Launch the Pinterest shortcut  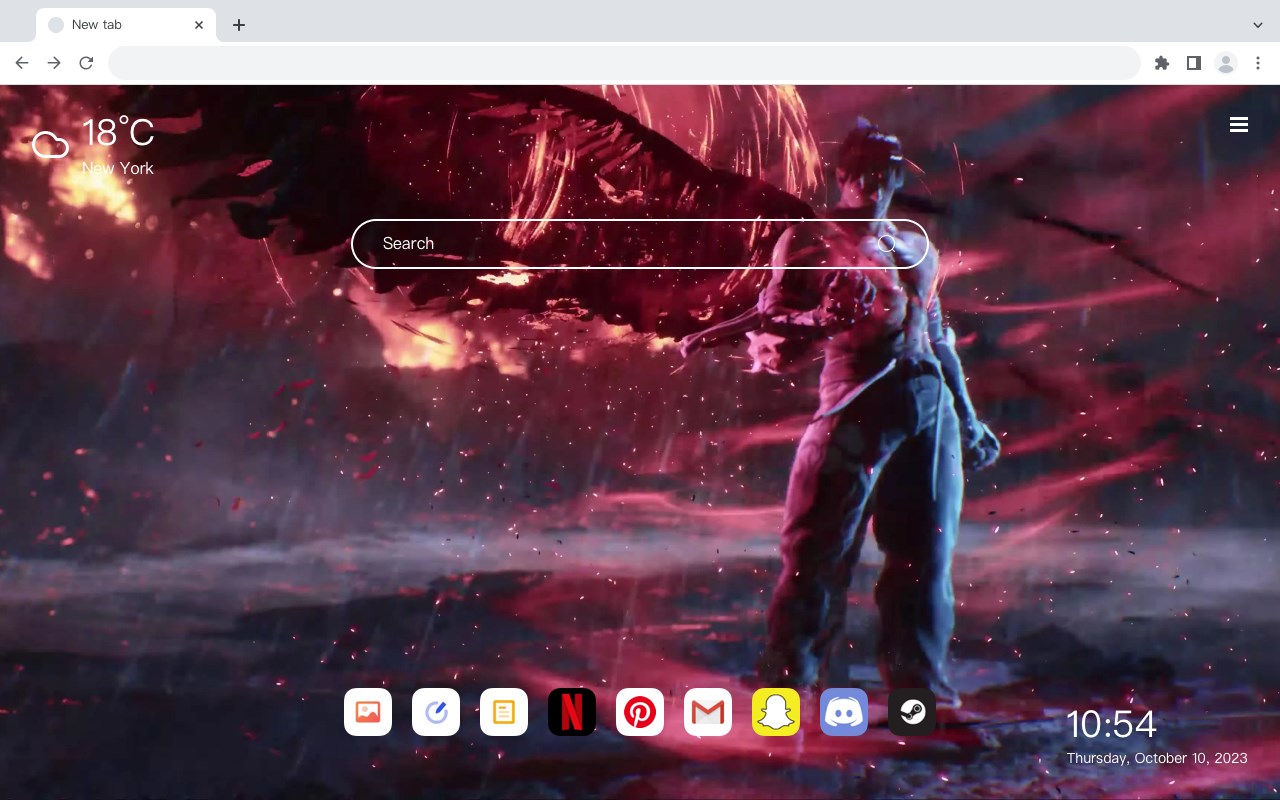pyautogui.click(x=640, y=712)
